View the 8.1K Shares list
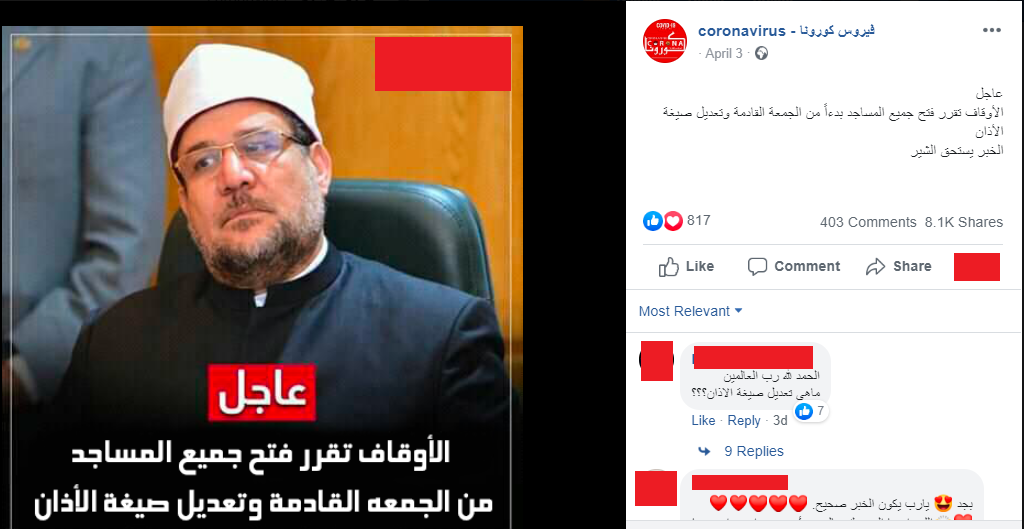Image resolution: width=1024 pixels, height=529 pixels. 964,223
